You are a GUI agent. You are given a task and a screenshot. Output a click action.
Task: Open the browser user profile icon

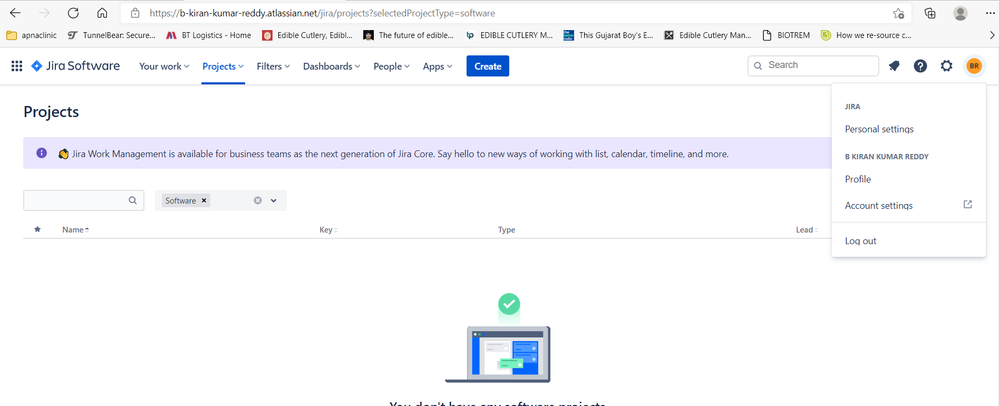pos(960,13)
